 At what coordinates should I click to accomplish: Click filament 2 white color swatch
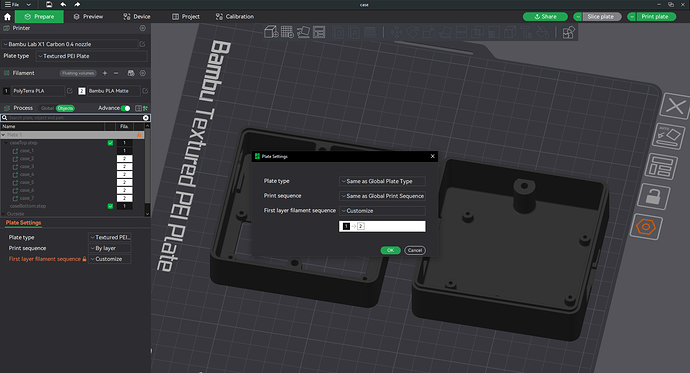pos(82,91)
